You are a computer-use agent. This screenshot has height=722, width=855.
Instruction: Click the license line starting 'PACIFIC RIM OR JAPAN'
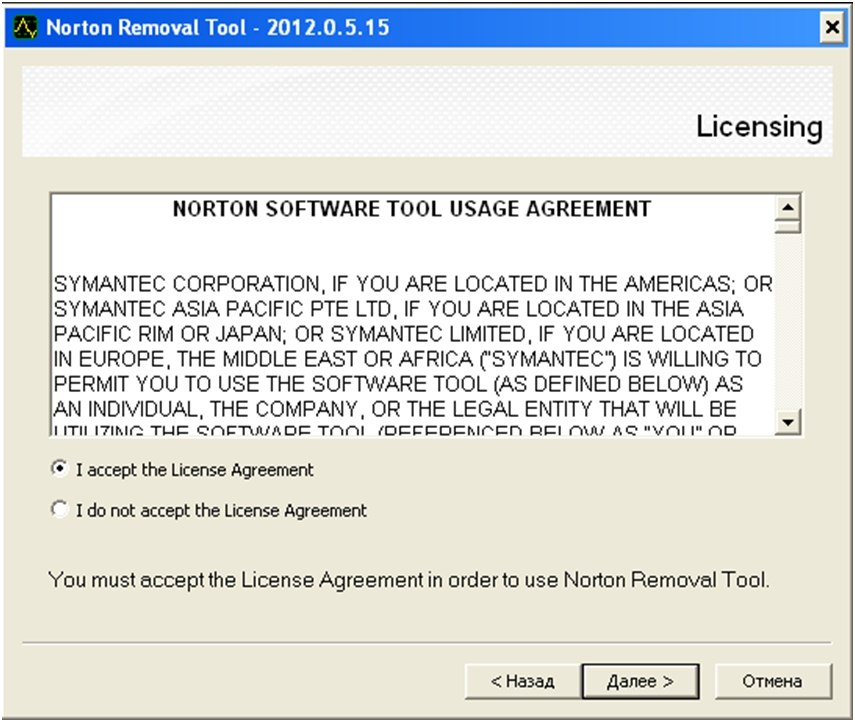404,334
